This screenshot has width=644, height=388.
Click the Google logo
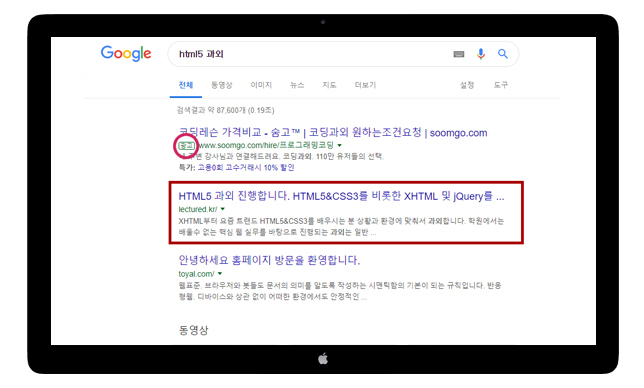click(126, 54)
